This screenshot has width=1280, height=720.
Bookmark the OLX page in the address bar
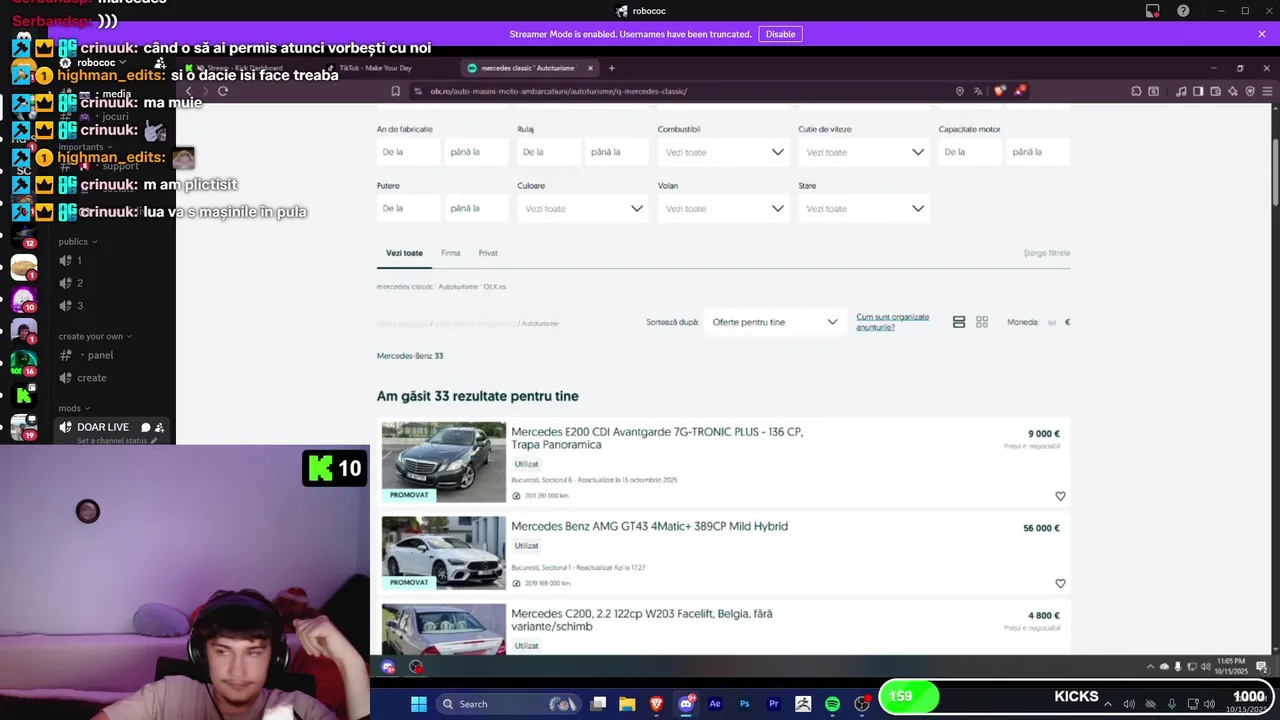(x=396, y=91)
